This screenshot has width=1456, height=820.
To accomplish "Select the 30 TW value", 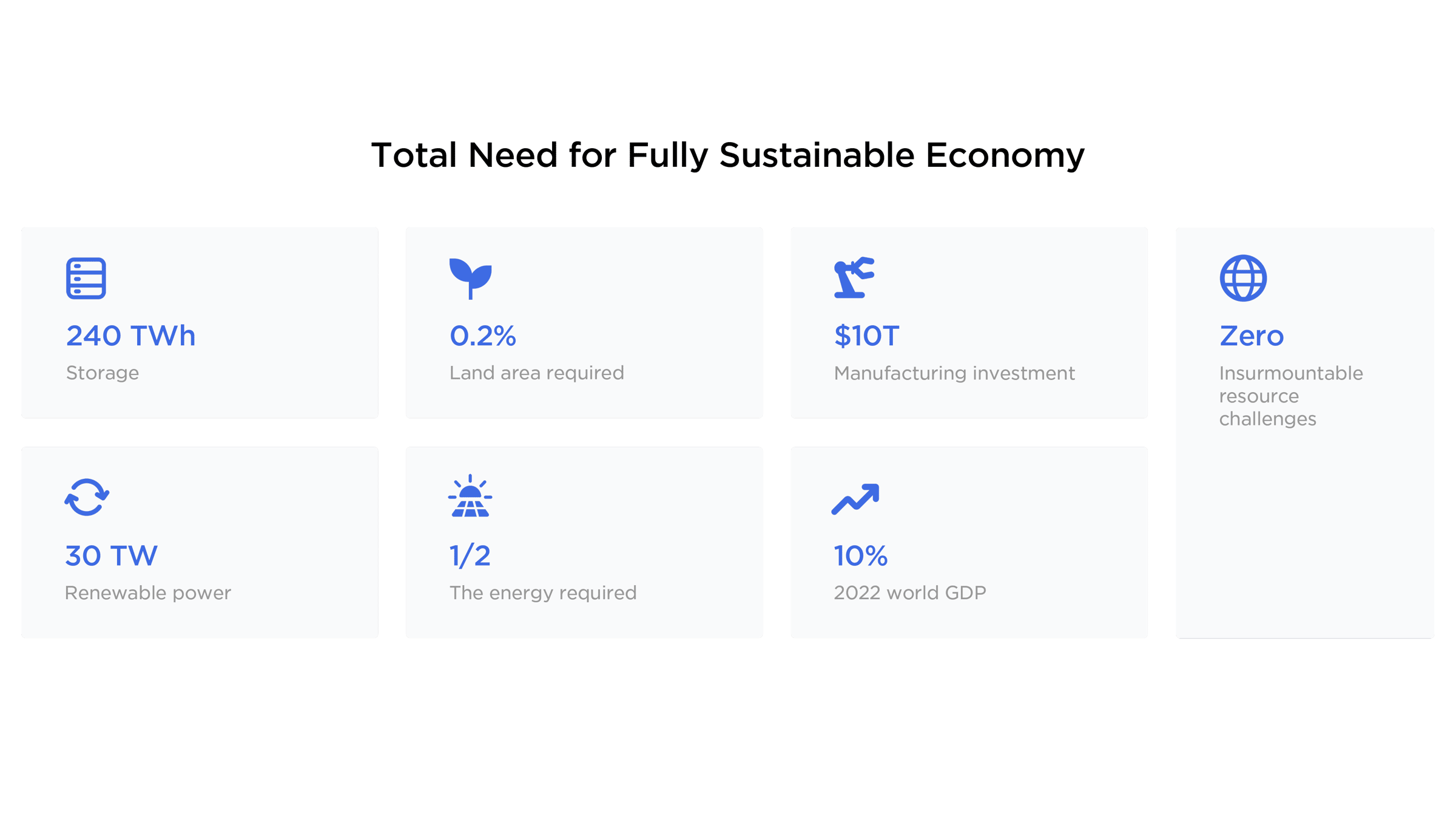I will click(x=111, y=555).
